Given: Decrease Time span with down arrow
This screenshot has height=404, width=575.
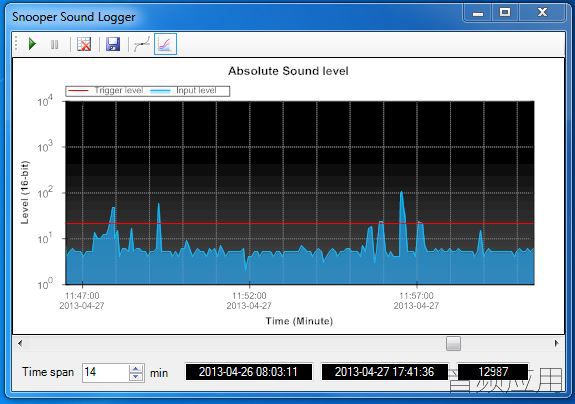Looking at the screenshot, I should click(136, 377).
